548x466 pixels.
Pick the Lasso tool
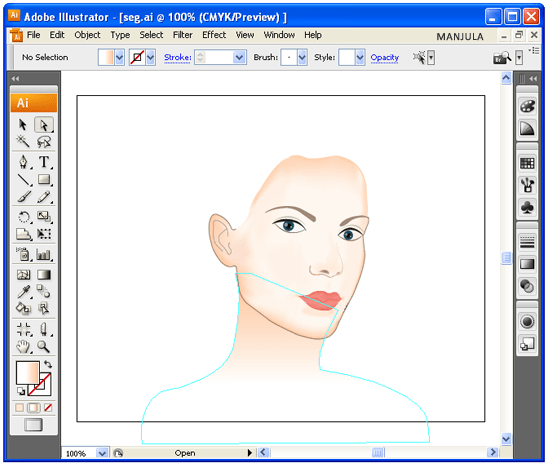[x=44, y=142]
